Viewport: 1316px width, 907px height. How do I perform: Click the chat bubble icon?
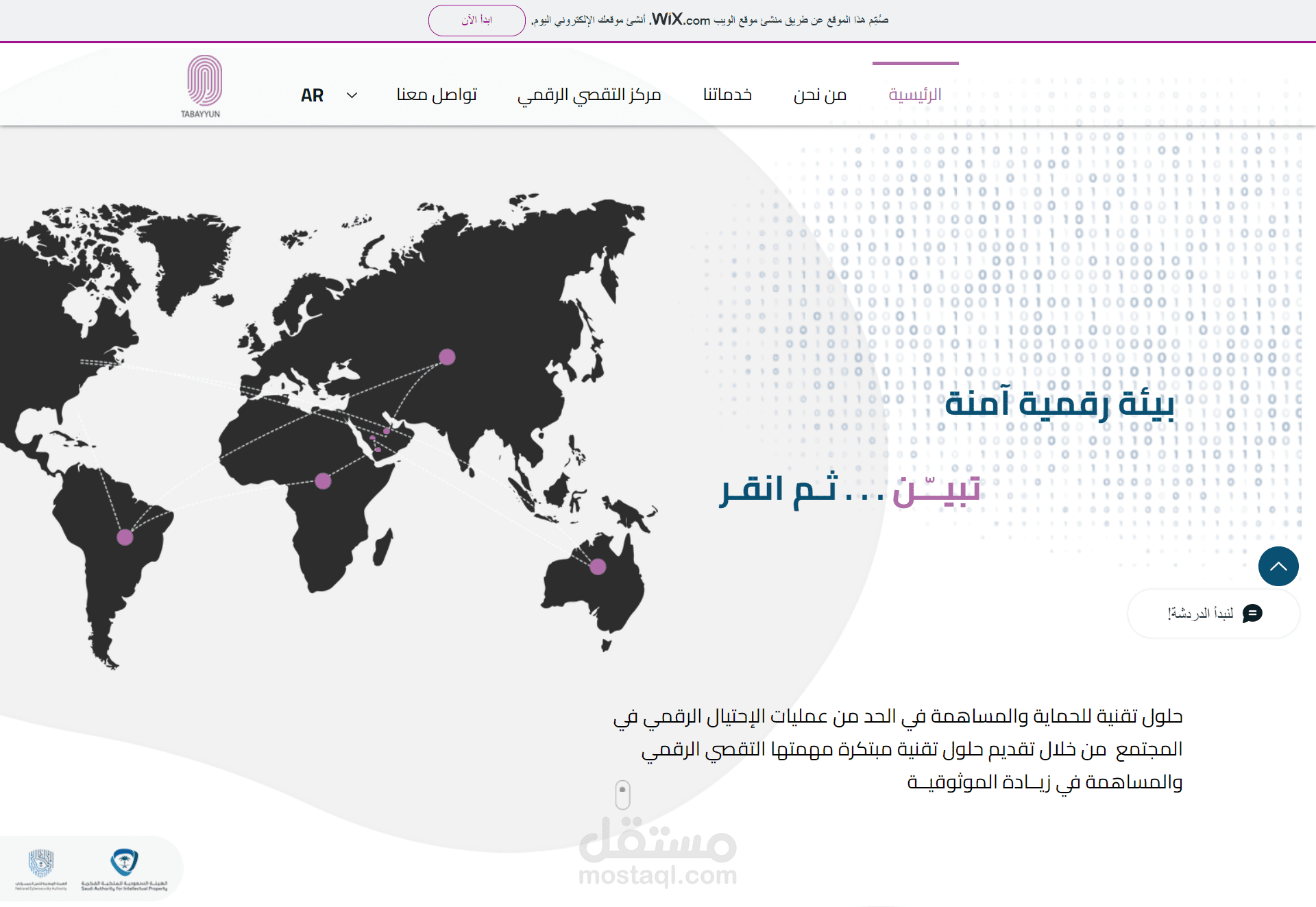pos(1252,614)
